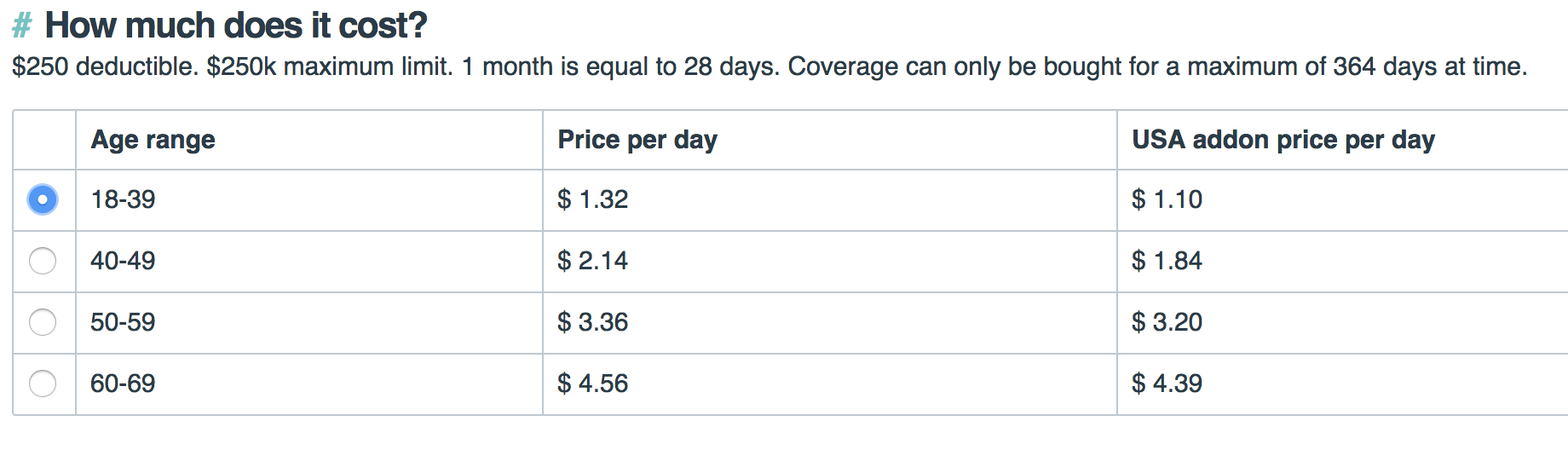Image resolution: width=1568 pixels, height=450 pixels.
Task: Click the $ 1.10 USA addon price cell
Action: (x=1343, y=199)
